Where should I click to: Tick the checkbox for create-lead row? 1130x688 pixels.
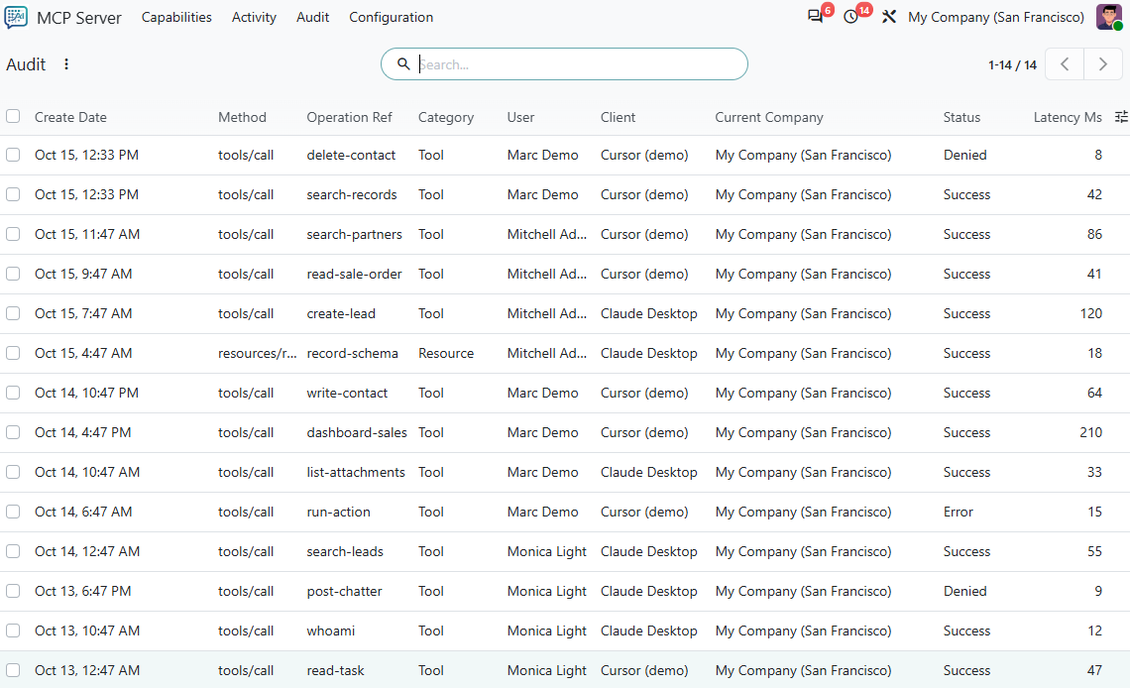13,313
